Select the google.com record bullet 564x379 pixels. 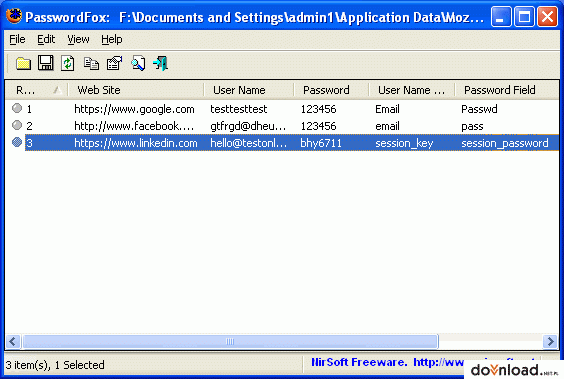17,108
